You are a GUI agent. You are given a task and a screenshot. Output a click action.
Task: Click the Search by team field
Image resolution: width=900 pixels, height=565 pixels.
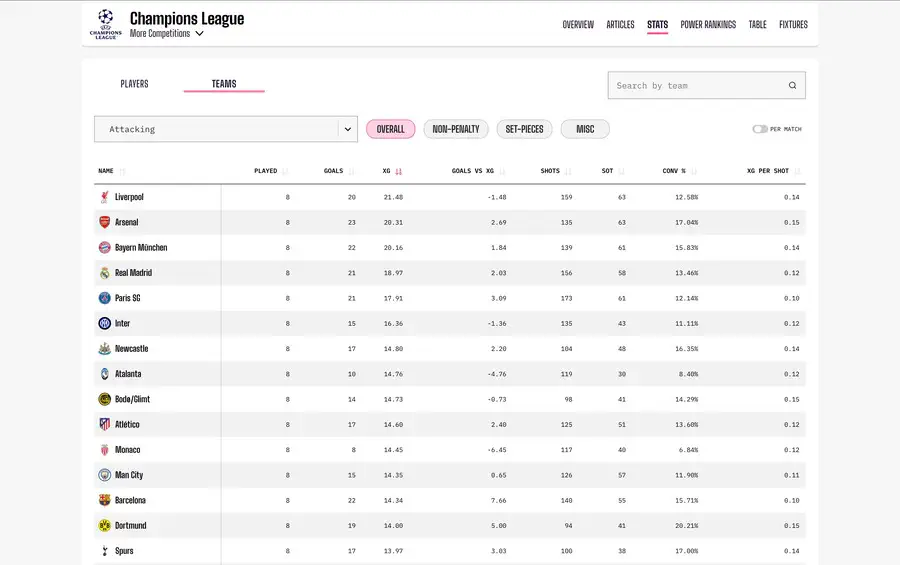[x=707, y=86]
